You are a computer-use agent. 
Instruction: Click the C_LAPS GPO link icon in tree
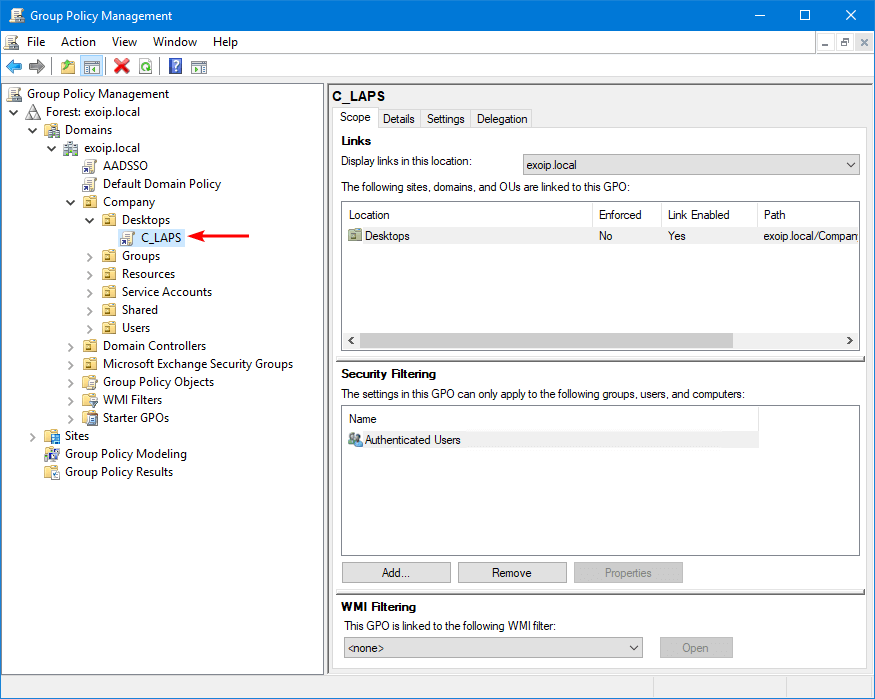(x=128, y=238)
